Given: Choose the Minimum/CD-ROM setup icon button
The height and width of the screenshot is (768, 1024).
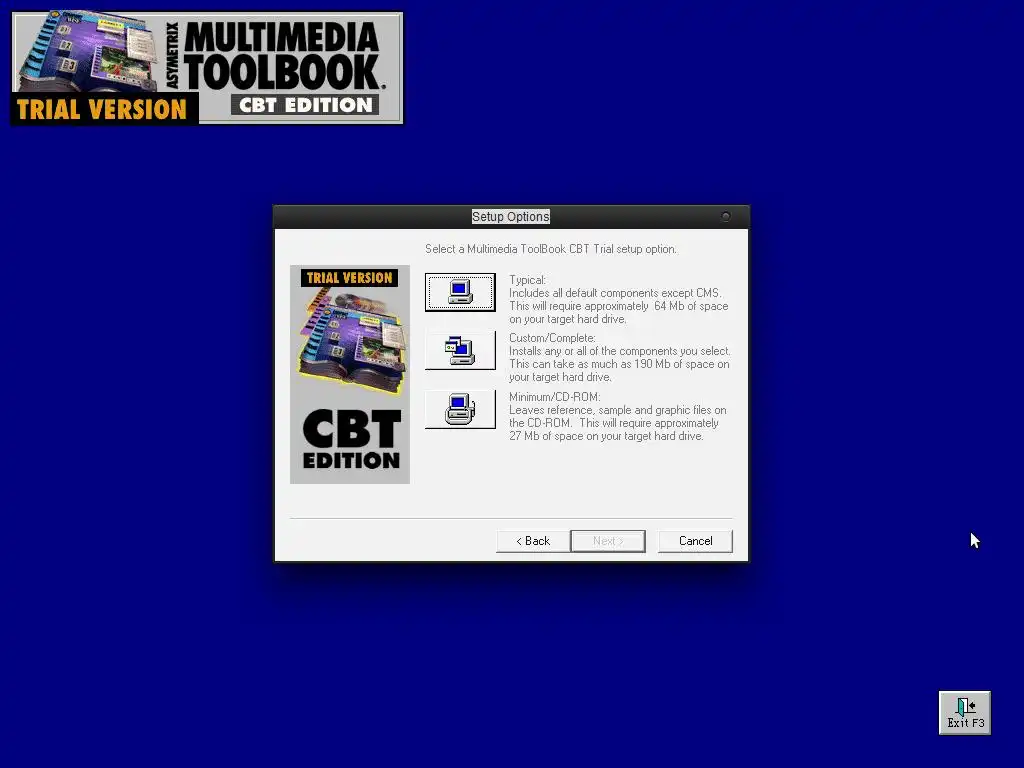Looking at the screenshot, I should pyautogui.click(x=460, y=409).
